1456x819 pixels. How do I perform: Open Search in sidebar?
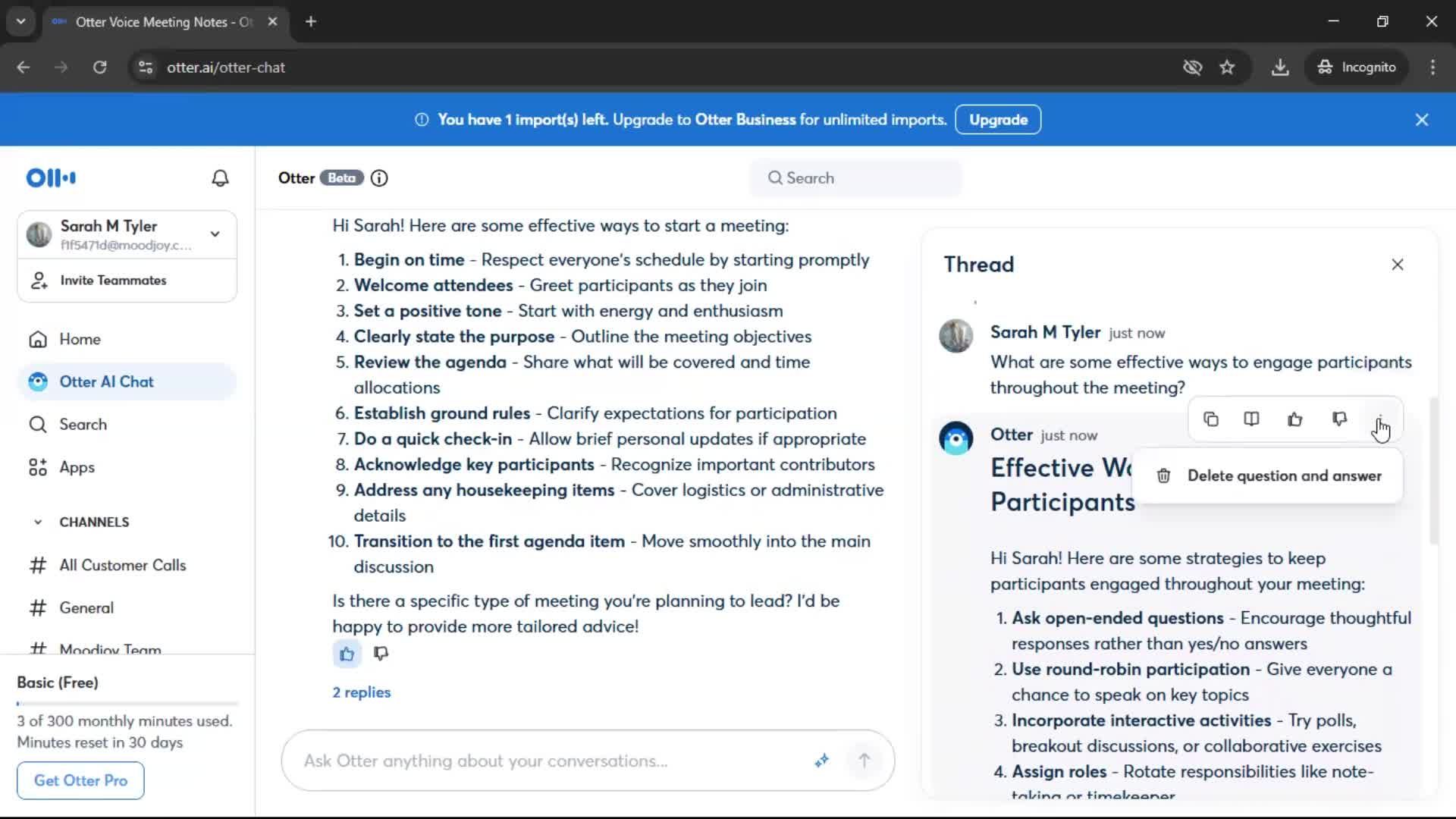(127, 425)
